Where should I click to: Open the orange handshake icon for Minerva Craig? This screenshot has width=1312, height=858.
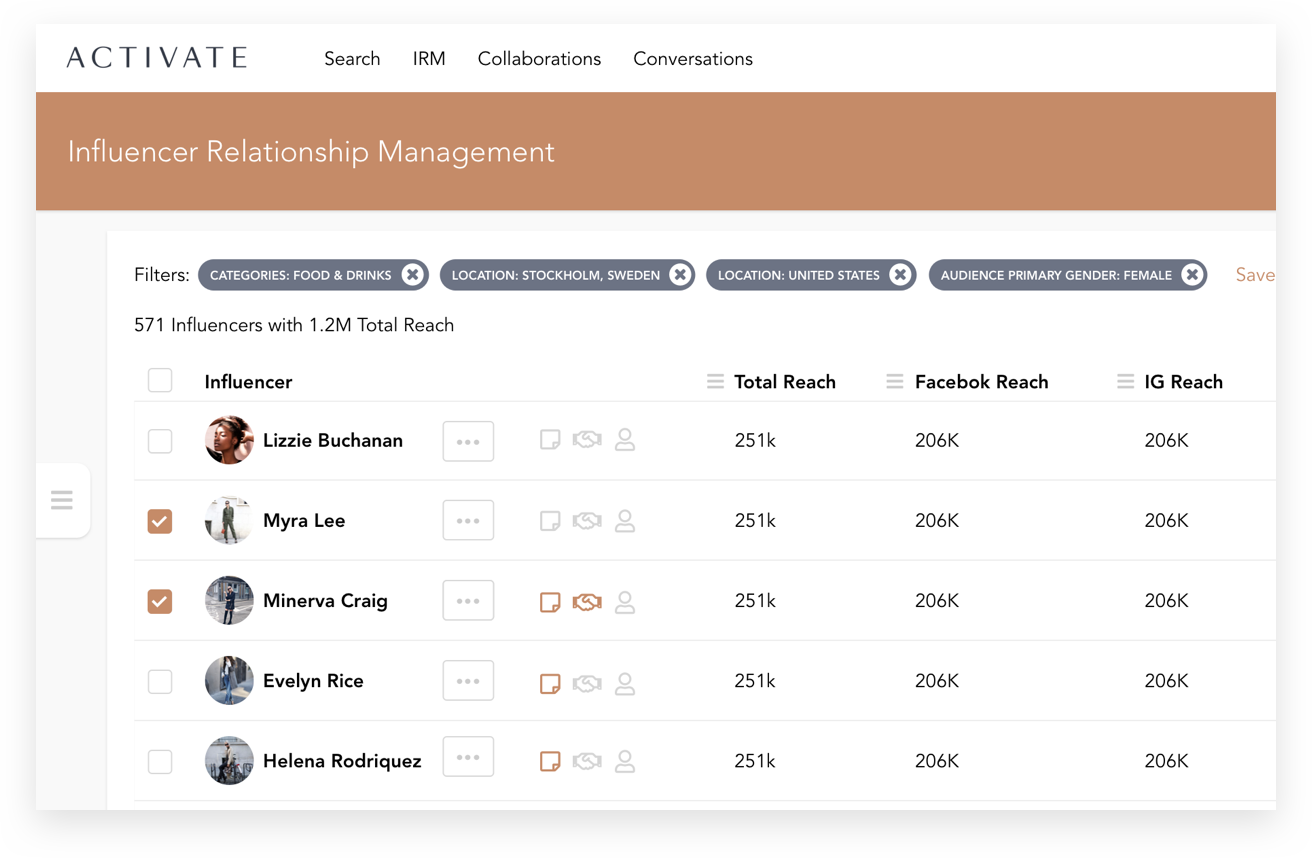coord(587,602)
